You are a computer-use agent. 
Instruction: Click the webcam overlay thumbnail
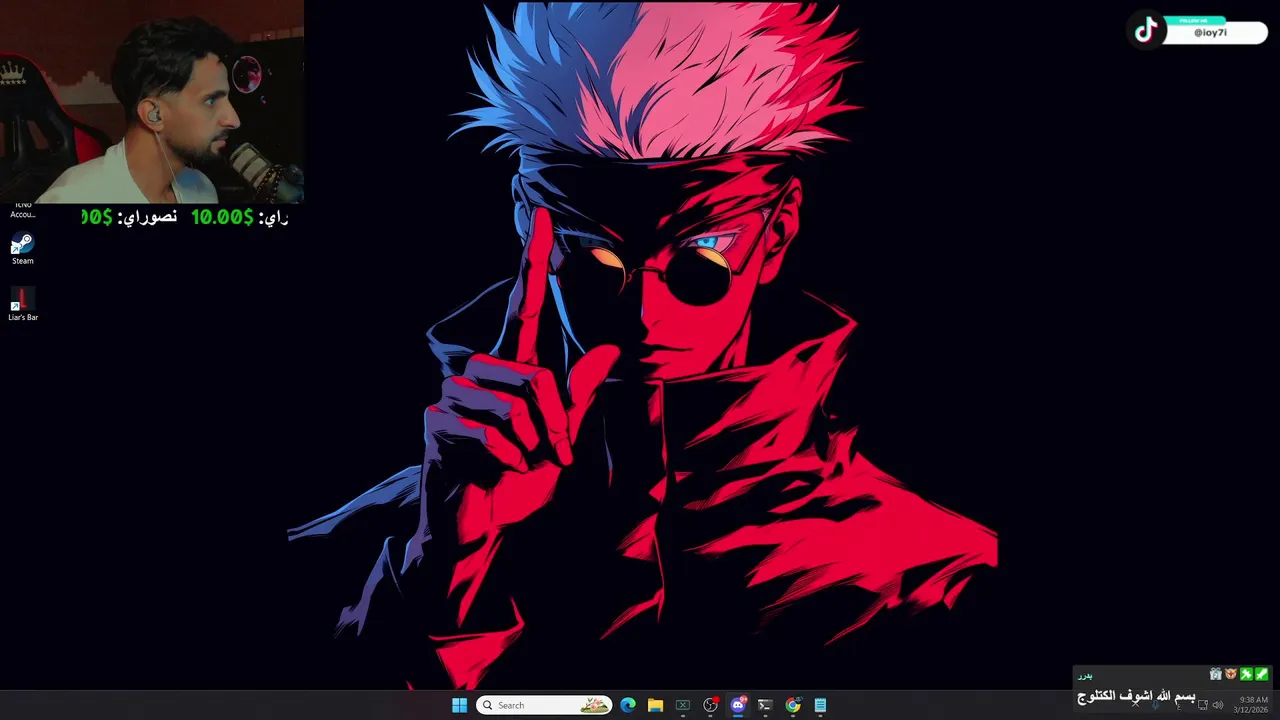tap(152, 101)
